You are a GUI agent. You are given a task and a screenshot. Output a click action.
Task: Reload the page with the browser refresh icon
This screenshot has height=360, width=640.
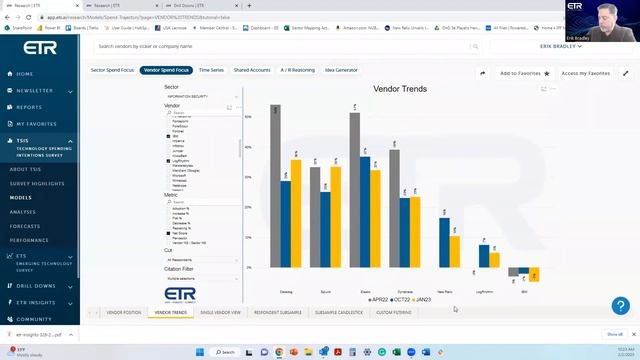pos(29,18)
